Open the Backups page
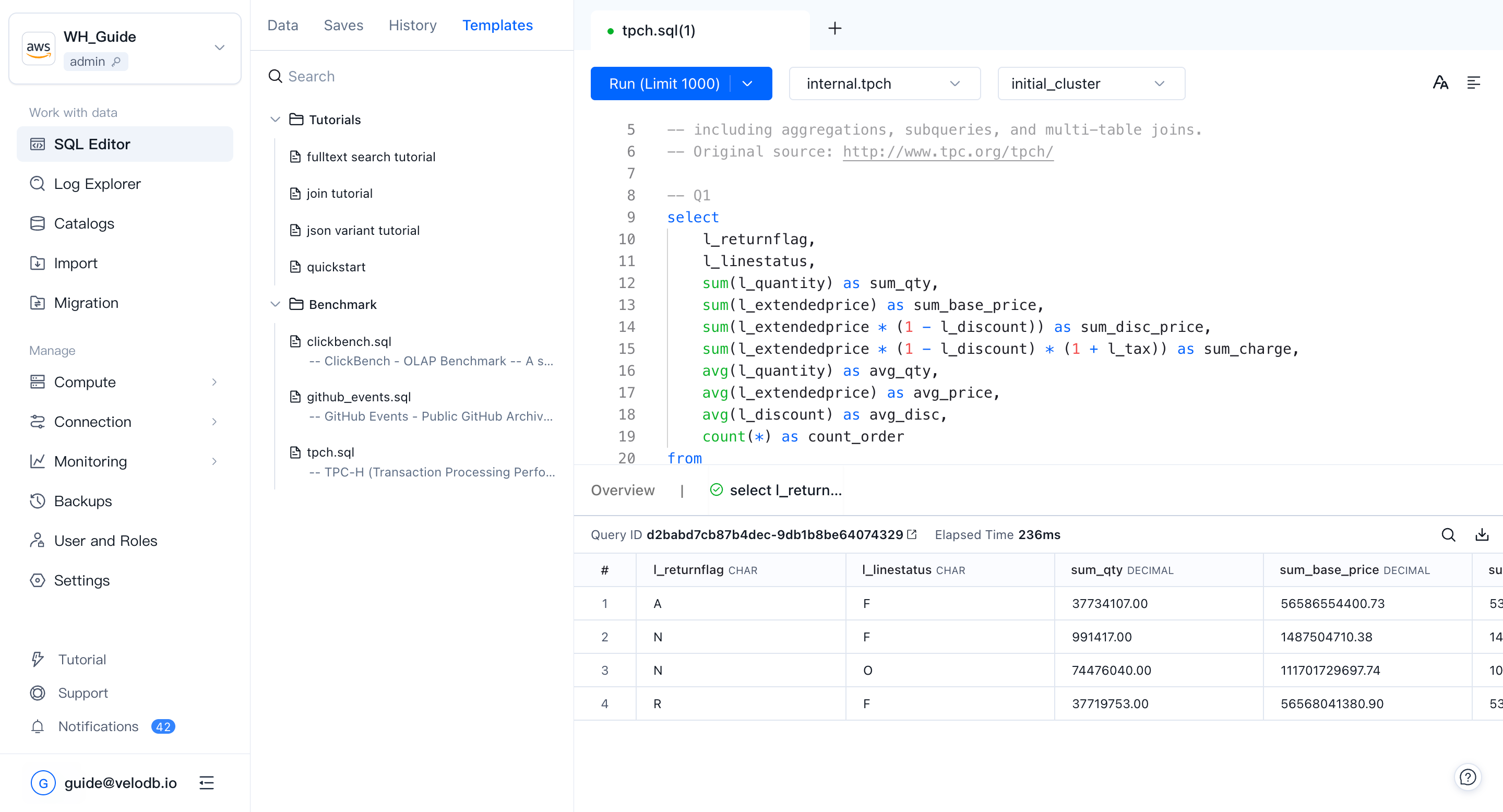Image resolution: width=1503 pixels, height=812 pixels. pyautogui.click(x=83, y=501)
